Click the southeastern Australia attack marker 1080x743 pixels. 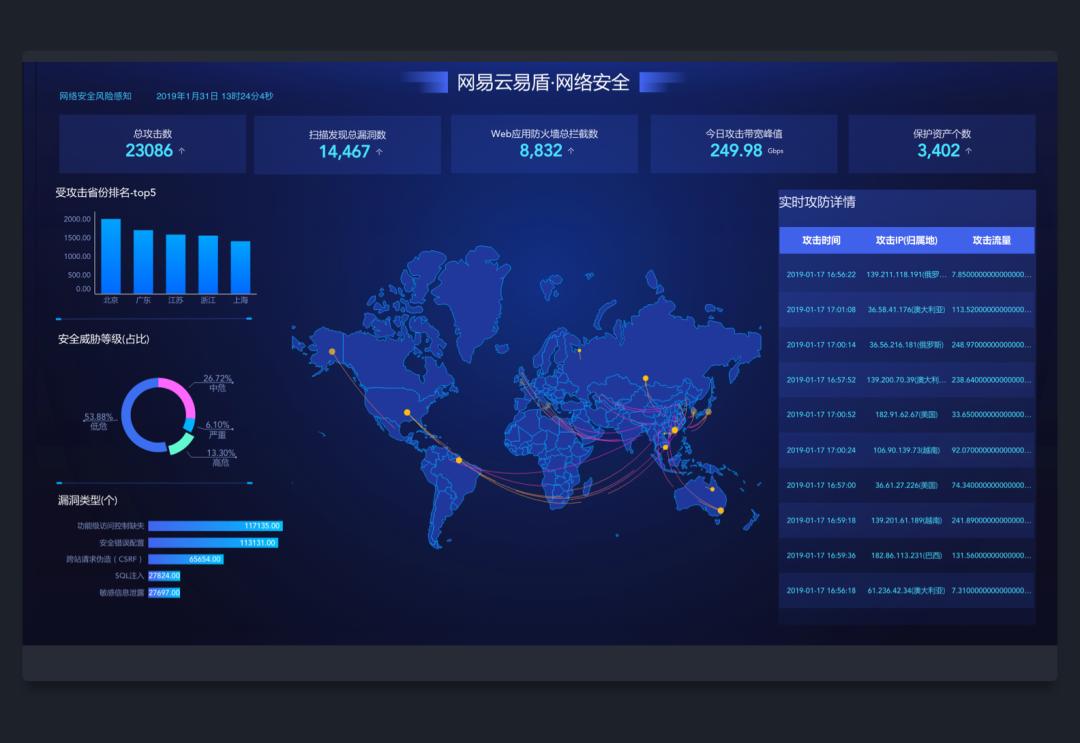point(720,510)
